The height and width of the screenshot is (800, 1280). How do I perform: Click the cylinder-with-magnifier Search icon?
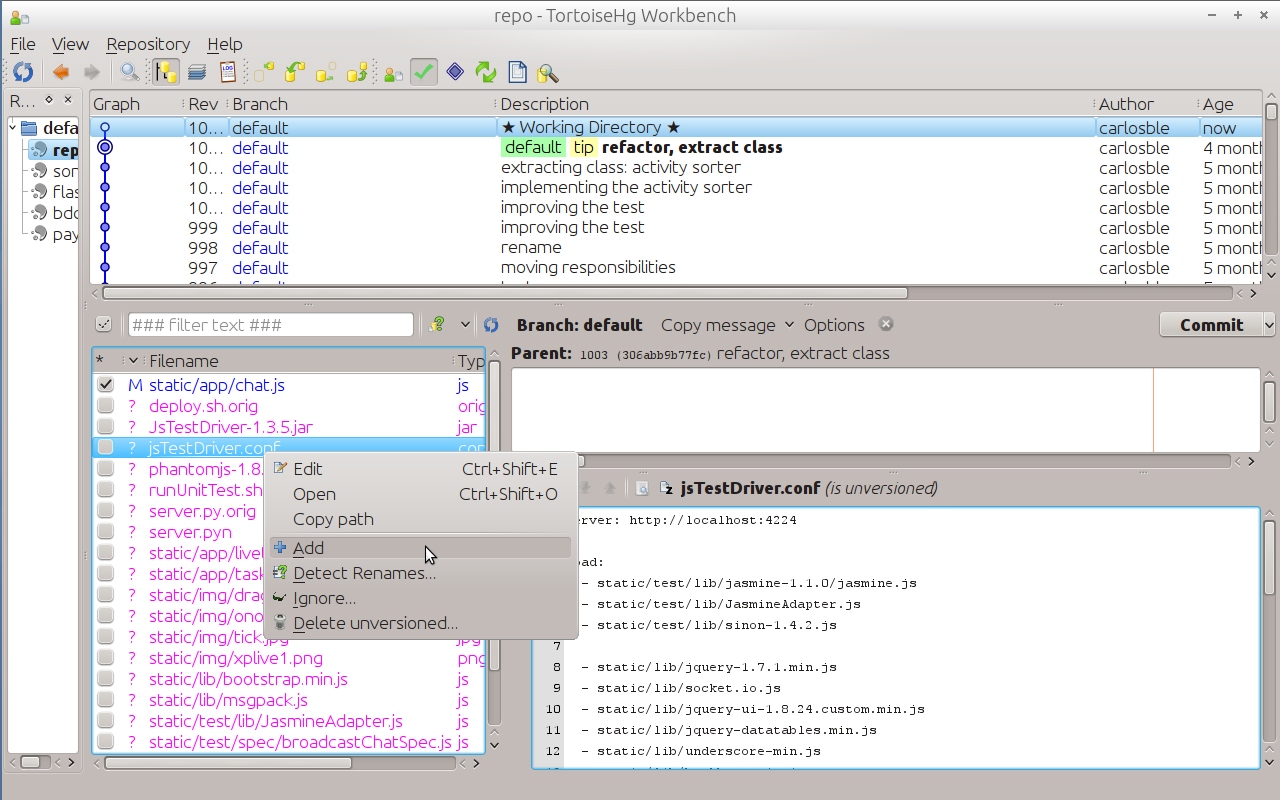coord(547,72)
